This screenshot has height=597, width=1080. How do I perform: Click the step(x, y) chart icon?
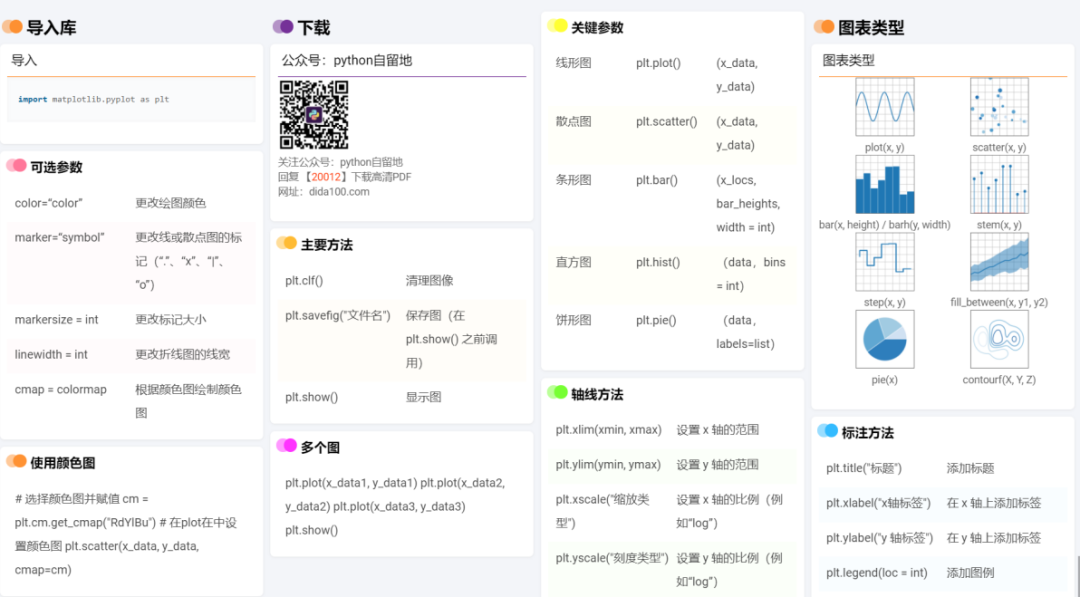point(885,263)
